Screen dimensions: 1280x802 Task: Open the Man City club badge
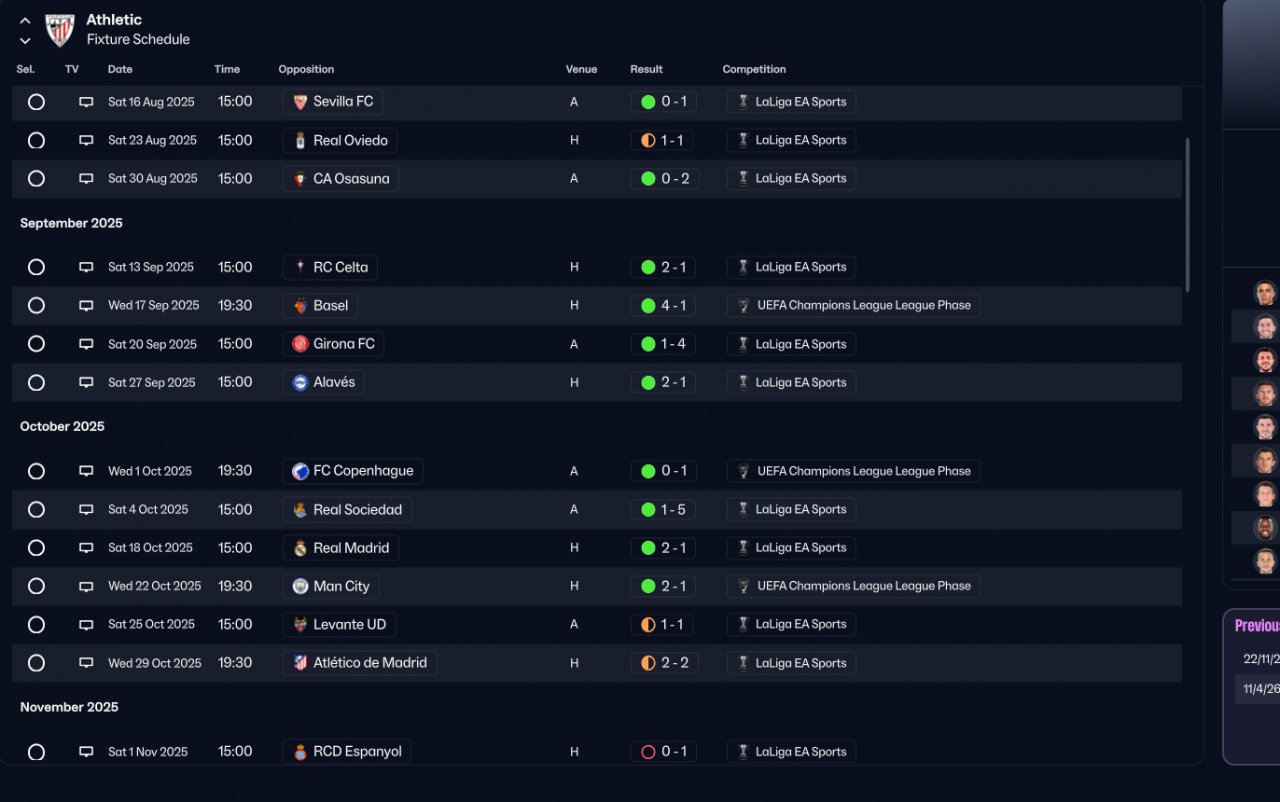[300, 587]
